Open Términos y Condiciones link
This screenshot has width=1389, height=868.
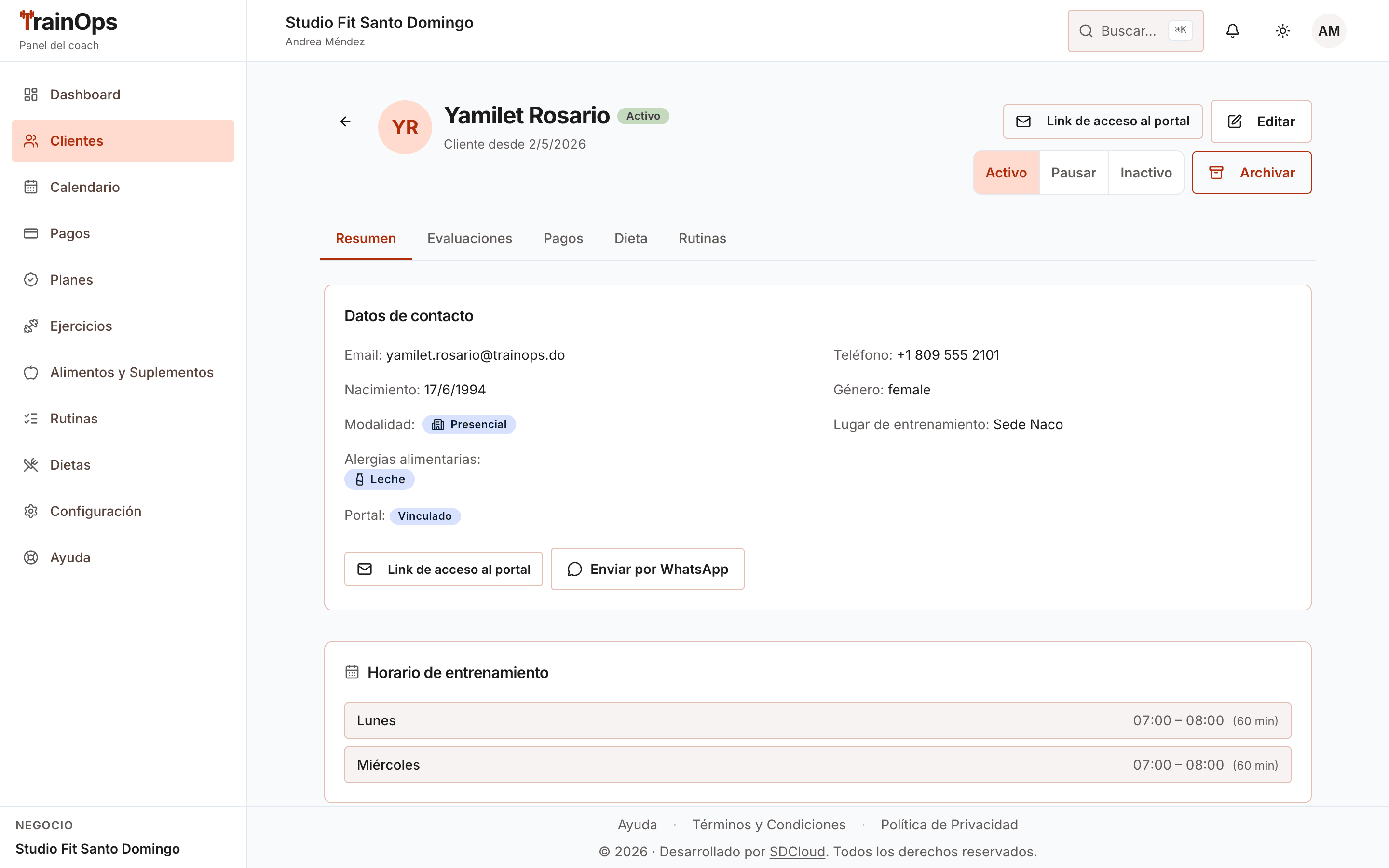tap(769, 825)
